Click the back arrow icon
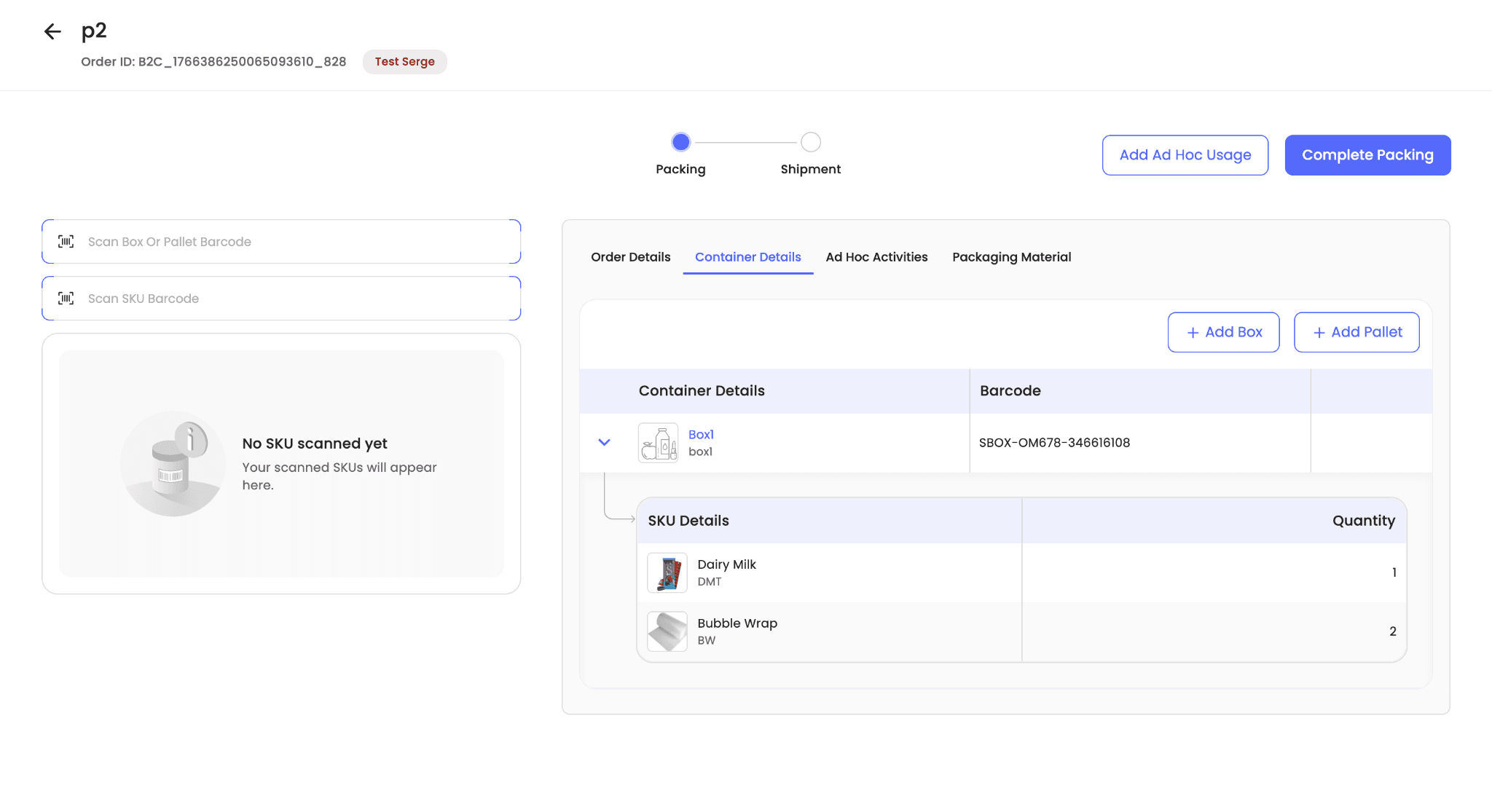Image resolution: width=1492 pixels, height=812 pixels. coord(52,31)
